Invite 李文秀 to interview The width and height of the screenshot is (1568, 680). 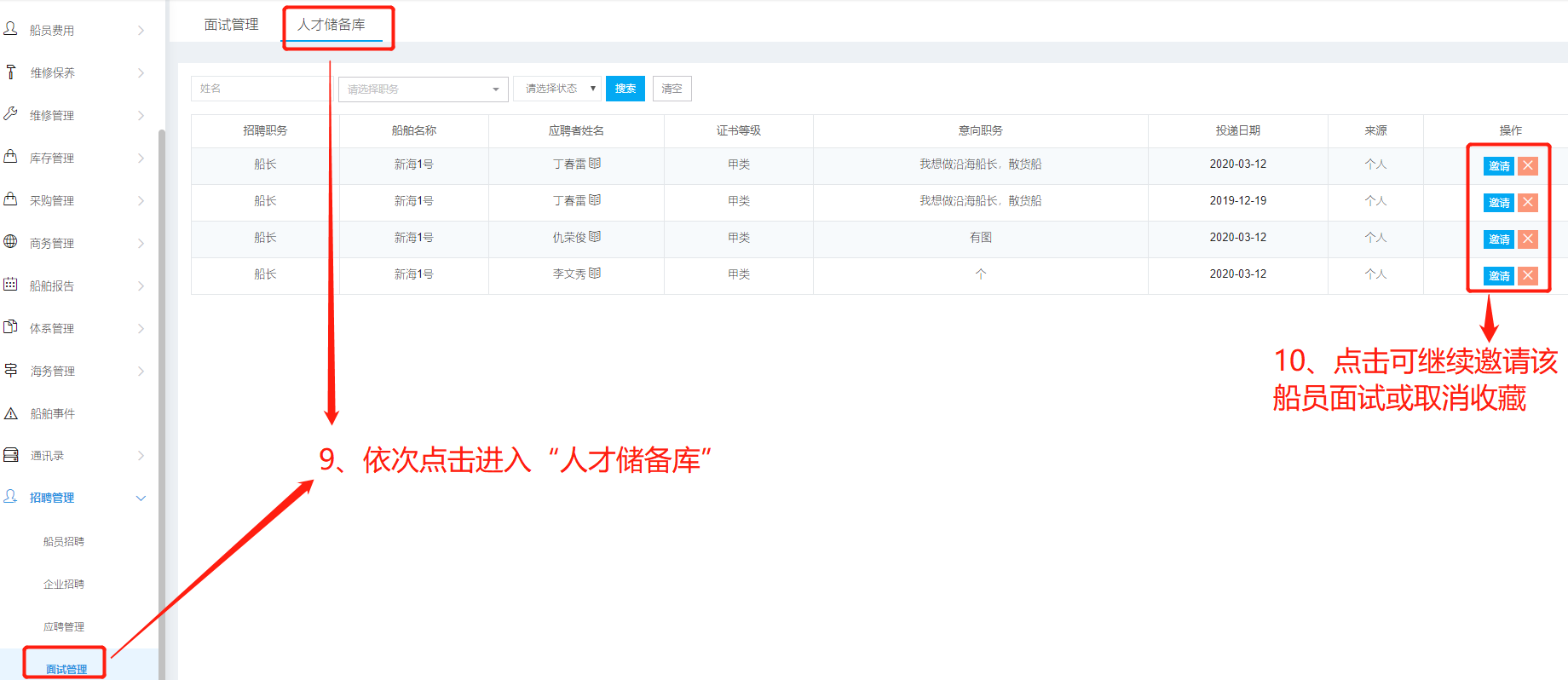click(1499, 276)
